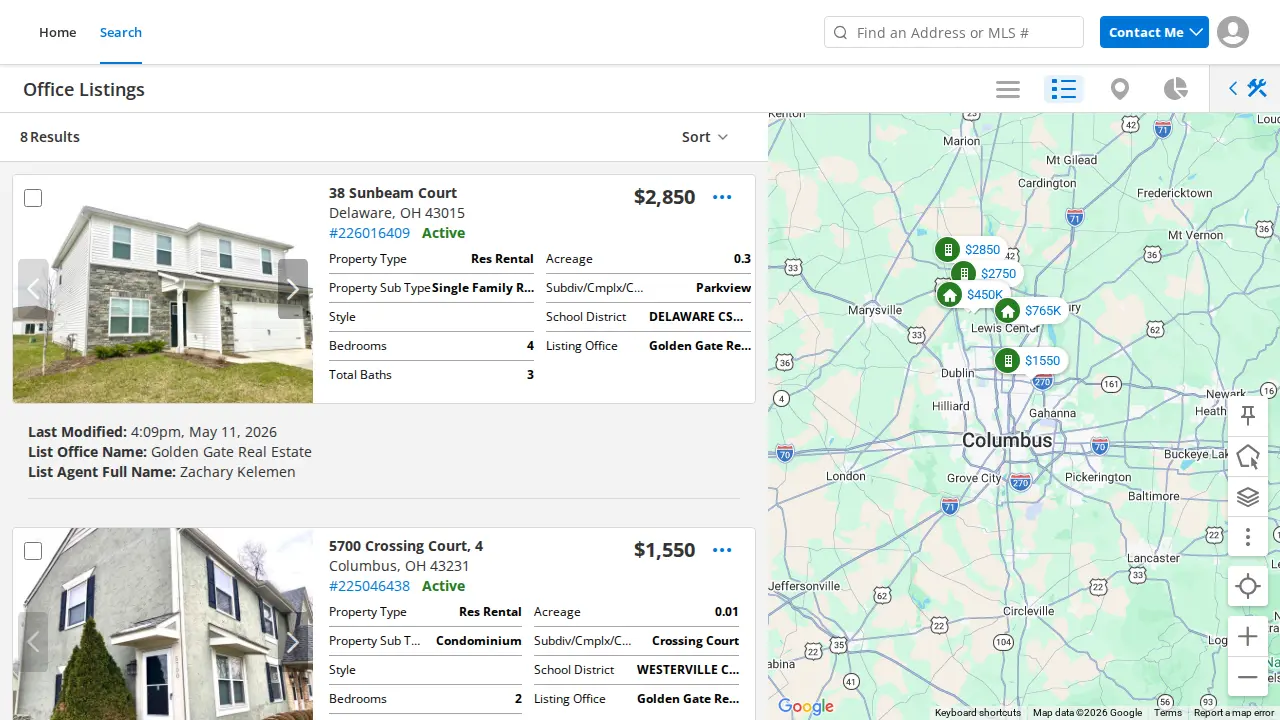Screen dimensions: 1280x720
Task: Switch to the plain list view icon
Action: [1008, 89]
